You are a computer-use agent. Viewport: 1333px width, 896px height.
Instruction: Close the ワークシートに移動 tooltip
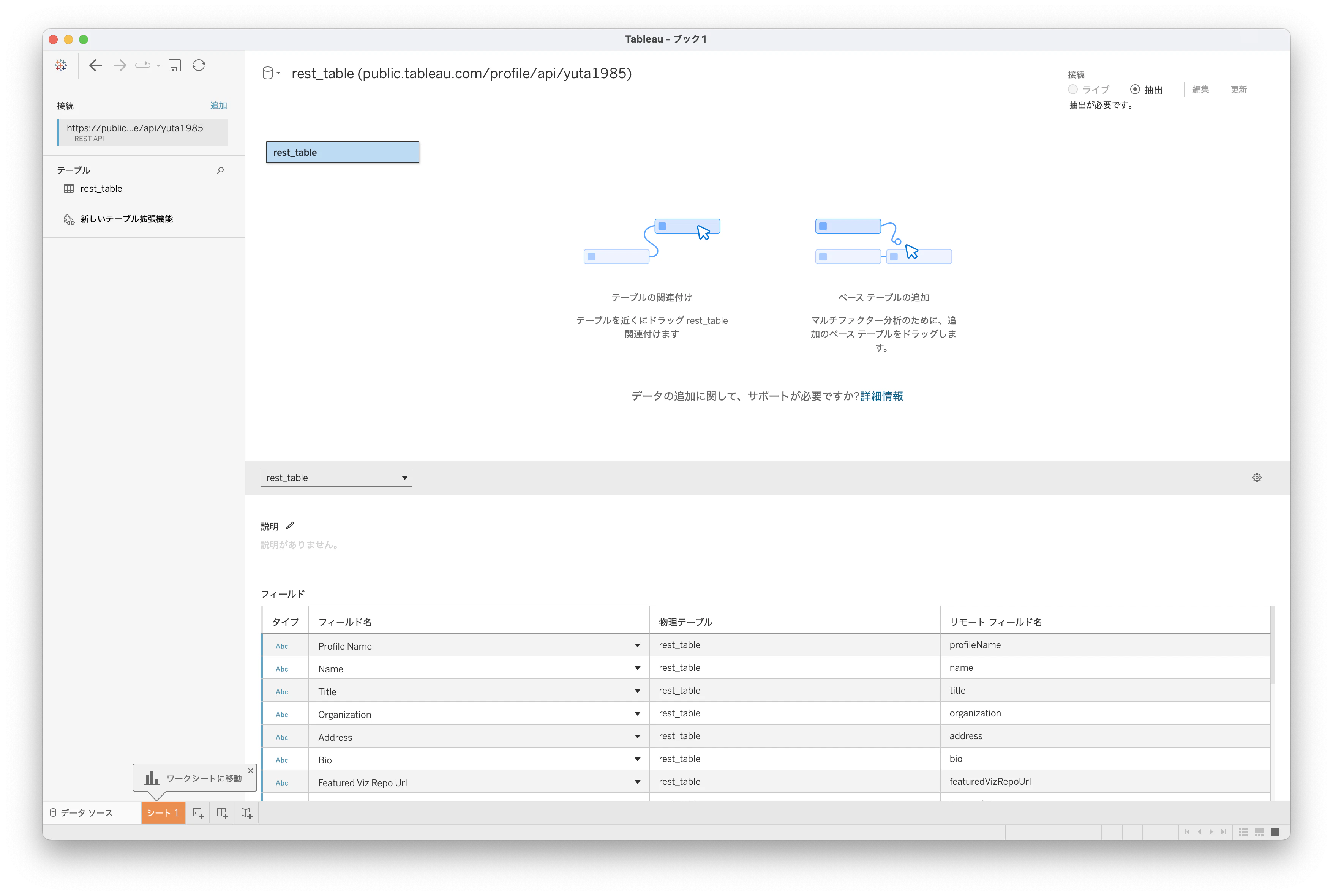250,770
